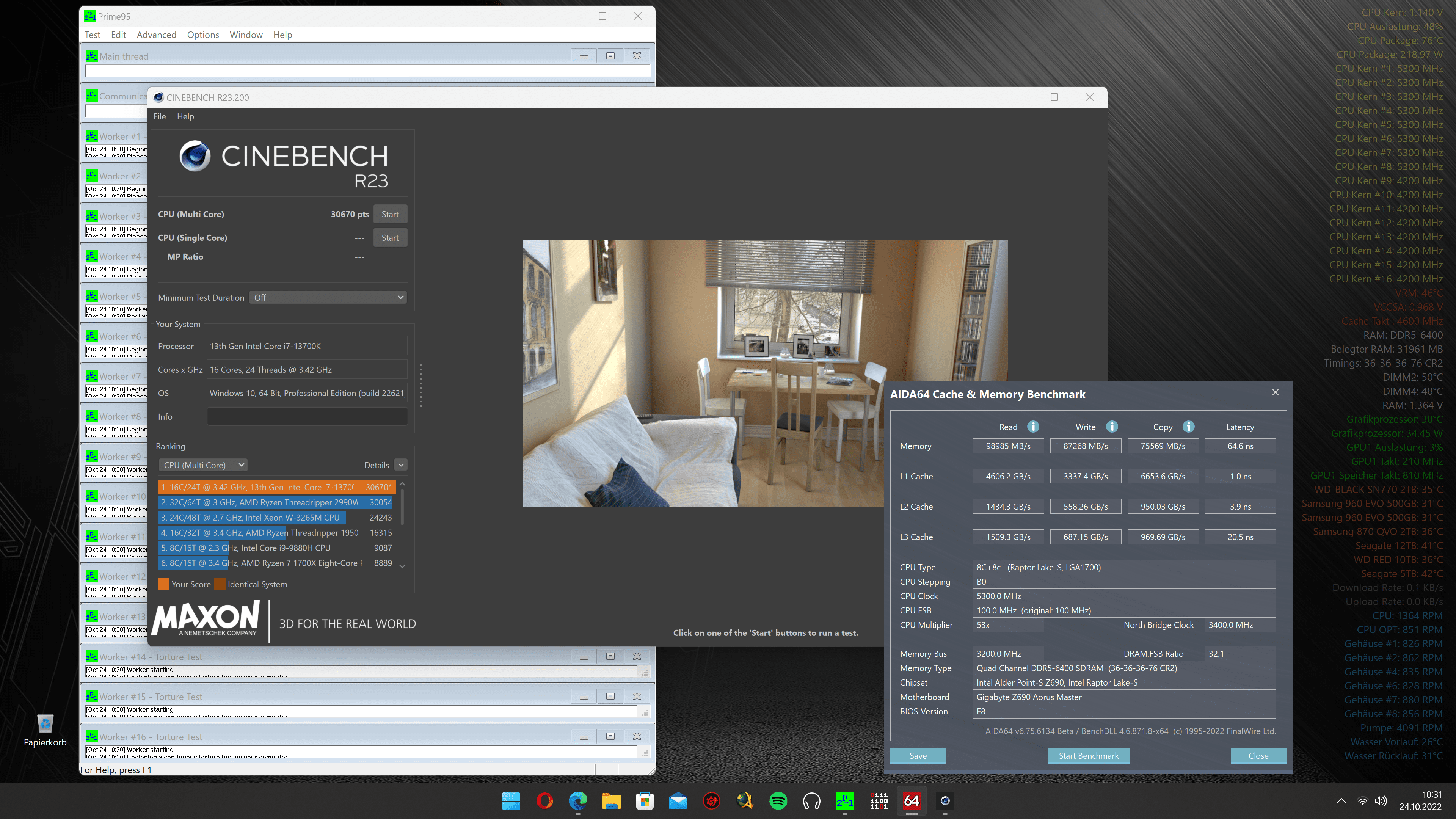
Task: Click the volume icon in system tray
Action: (x=1381, y=801)
